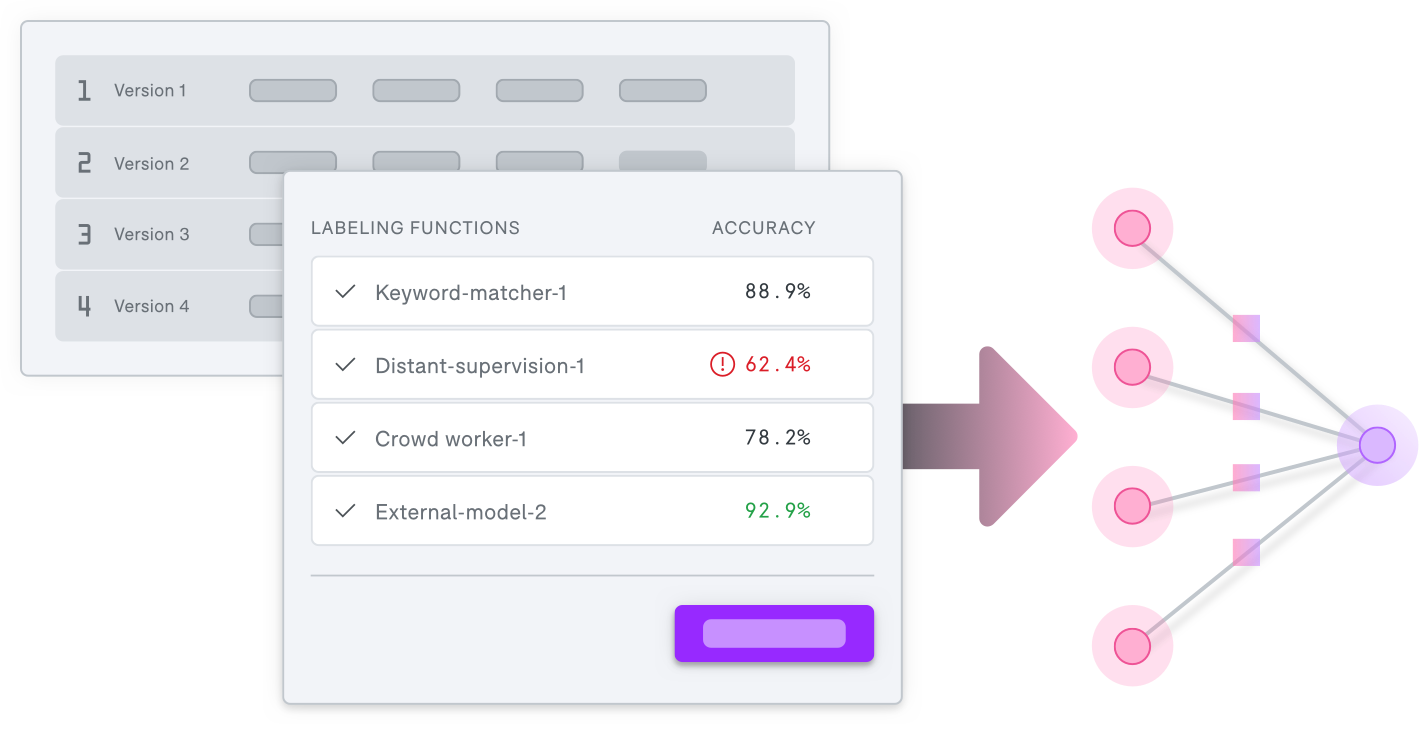Click the ACCURACY column header

point(764,228)
